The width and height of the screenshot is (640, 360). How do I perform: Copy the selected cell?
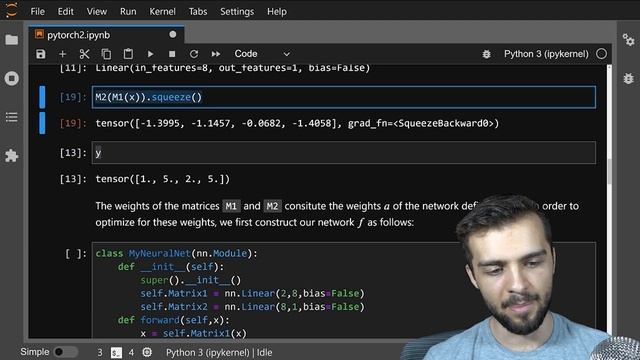click(x=106, y=54)
